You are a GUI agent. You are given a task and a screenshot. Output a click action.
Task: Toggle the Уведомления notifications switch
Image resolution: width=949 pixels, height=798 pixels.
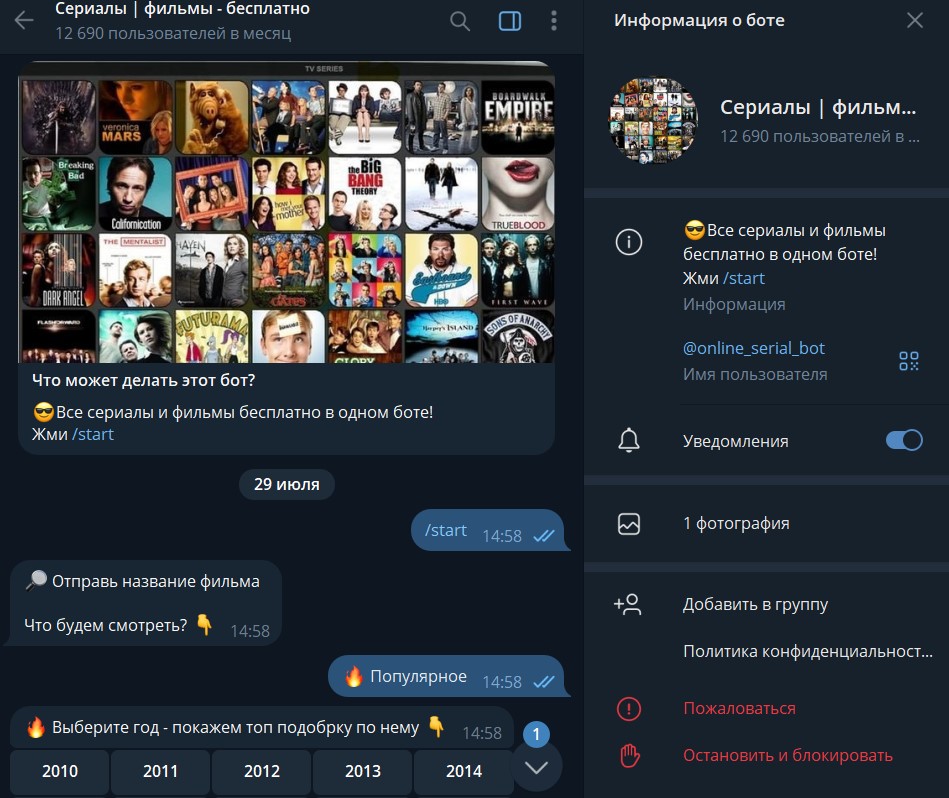pyautogui.click(x=903, y=441)
